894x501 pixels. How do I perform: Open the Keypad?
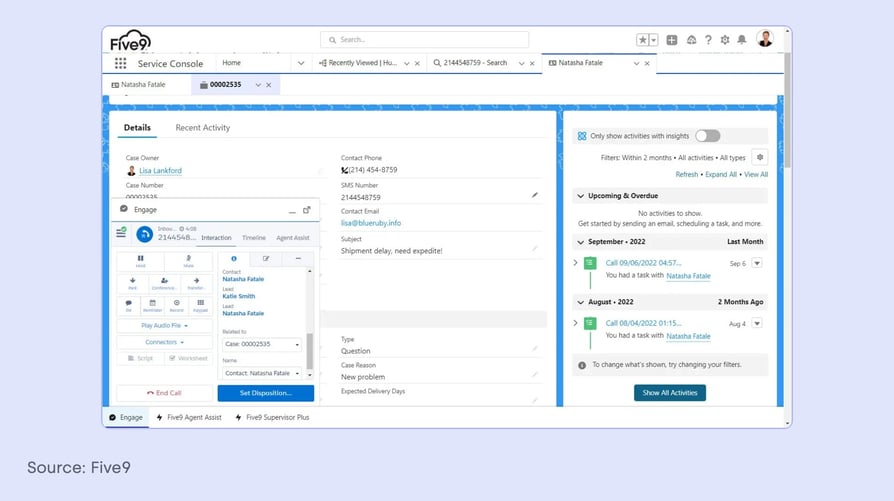tap(201, 306)
